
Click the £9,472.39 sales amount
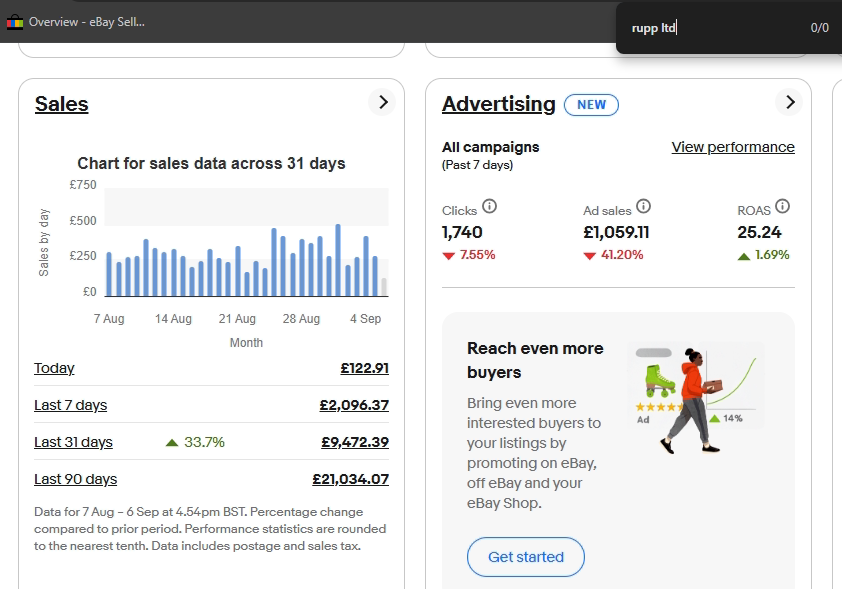(x=355, y=442)
